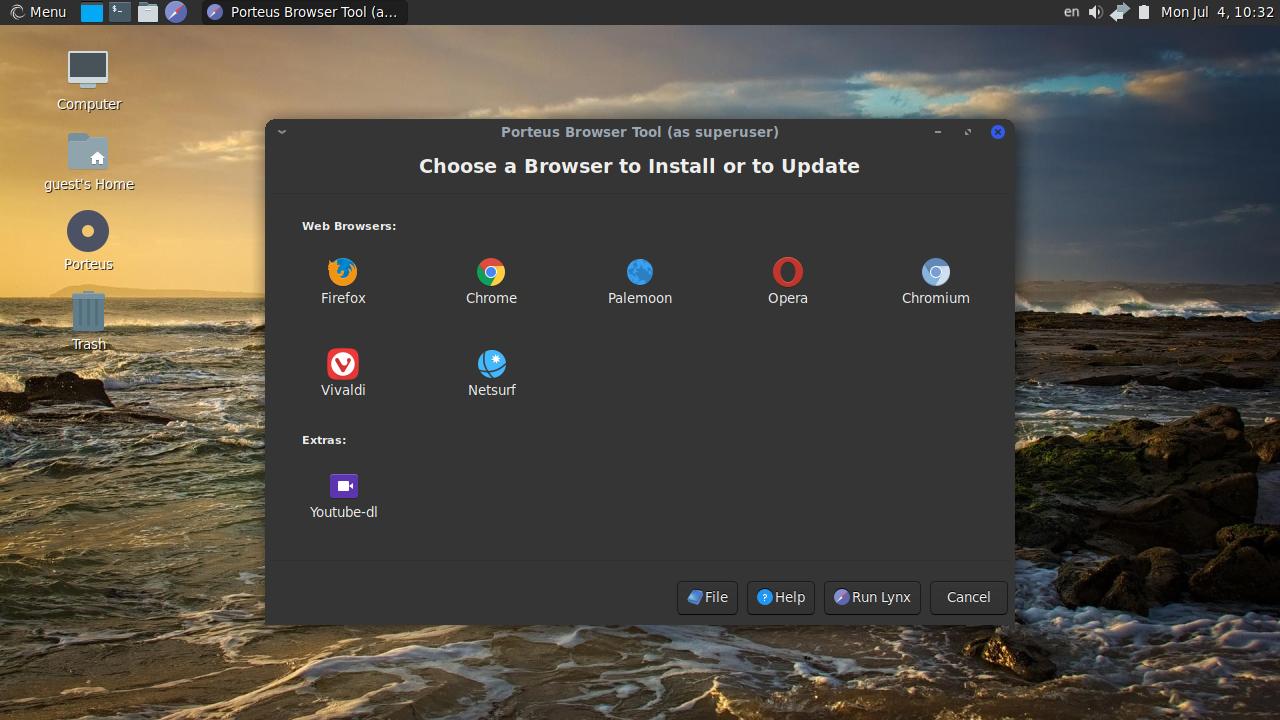Click the show desktop panel launcher
The height and width of the screenshot is (720, 1280).
(92, 12)
